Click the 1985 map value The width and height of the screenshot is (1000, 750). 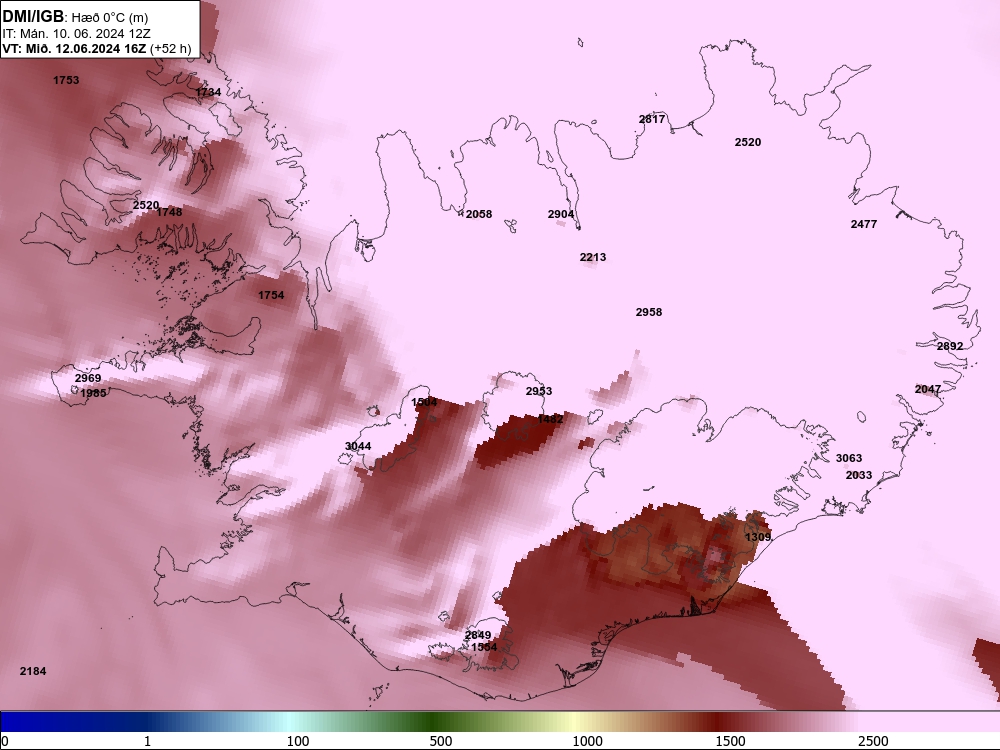(93, 393)
